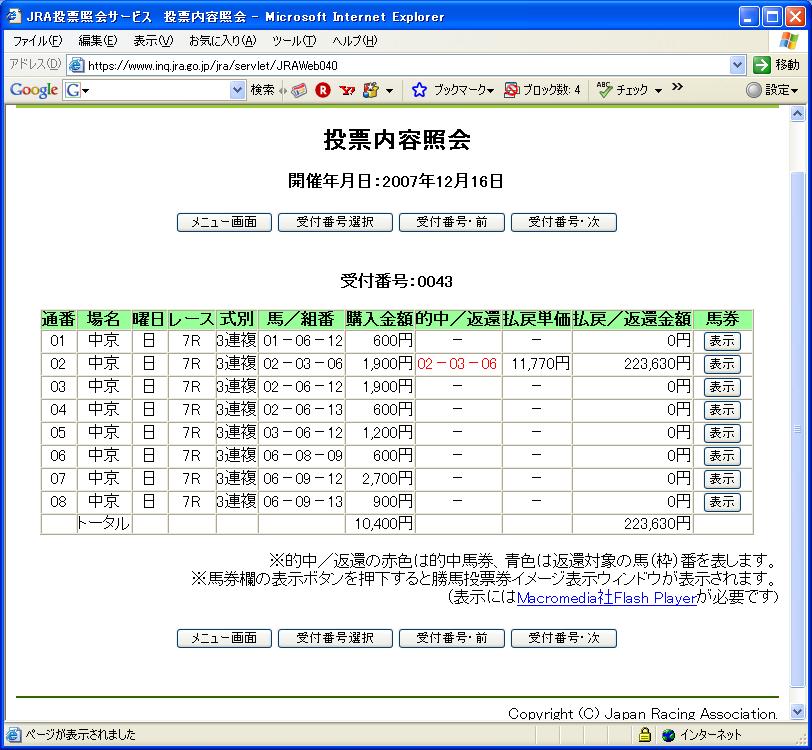Click the Windows flag logo throbber
The image size is (812, 750).
click(789, 41)
